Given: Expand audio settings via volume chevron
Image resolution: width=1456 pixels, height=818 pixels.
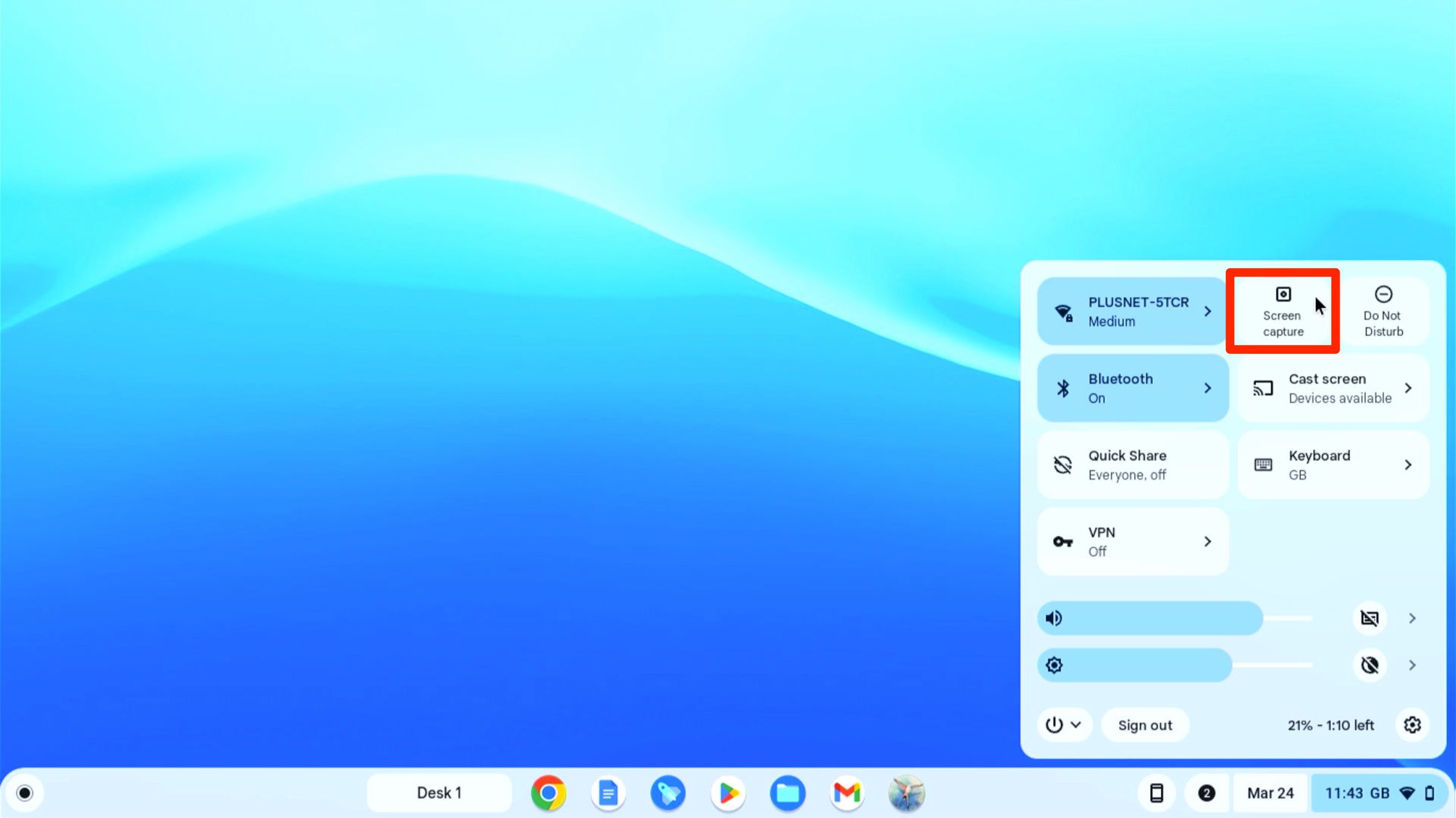Looking at the screenshot, I should click(1412, 618).
